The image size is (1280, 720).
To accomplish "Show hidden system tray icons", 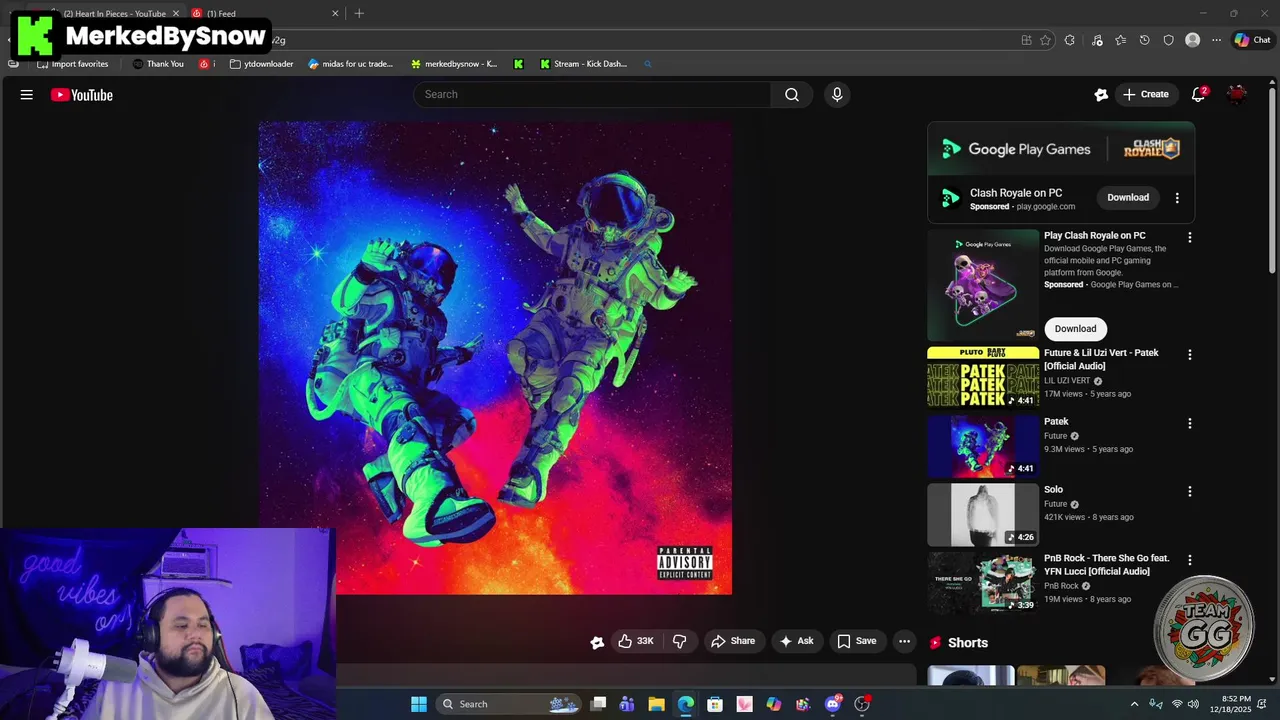I will click(1134, 704).
